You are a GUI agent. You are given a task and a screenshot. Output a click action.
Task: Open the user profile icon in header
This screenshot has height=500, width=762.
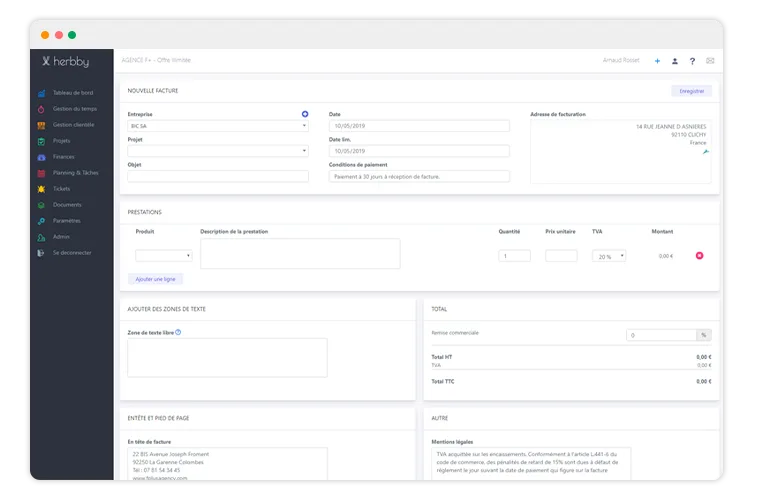675,61
